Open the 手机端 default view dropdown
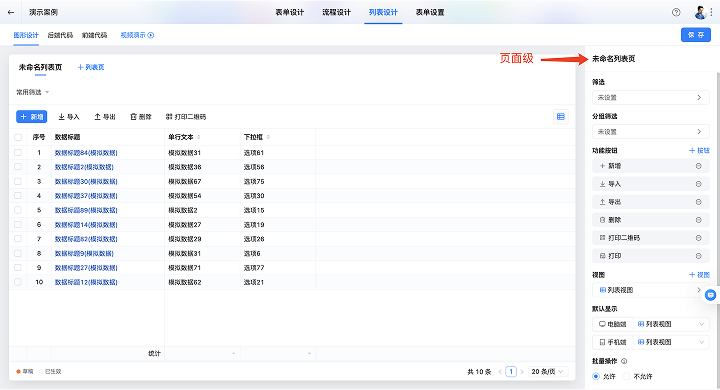This screenshot has width=720, height=390. 671,342
